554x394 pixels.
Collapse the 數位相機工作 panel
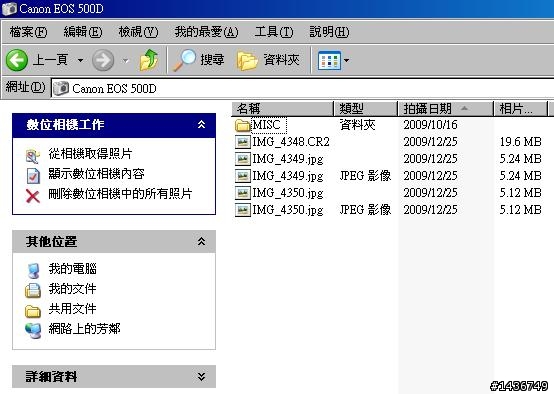click(x=201, y=124)
